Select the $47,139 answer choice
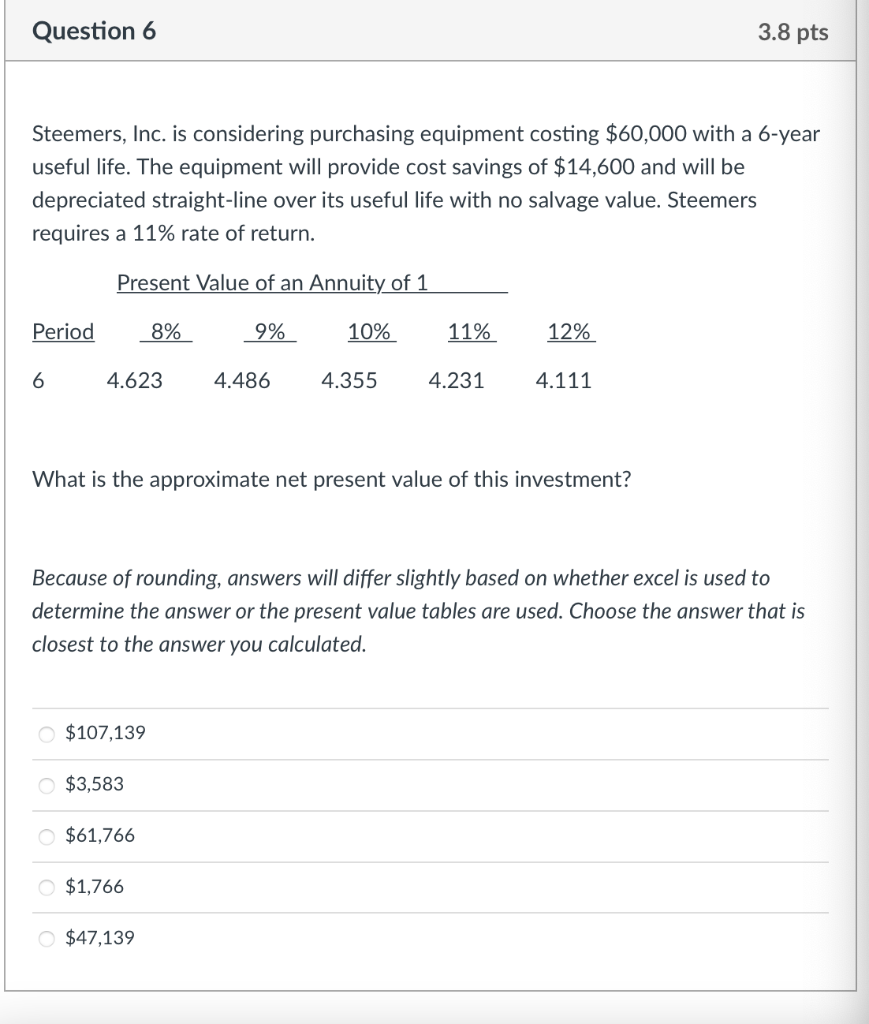This screenshot has height=1024, width=869. click(x=46, y=938)
